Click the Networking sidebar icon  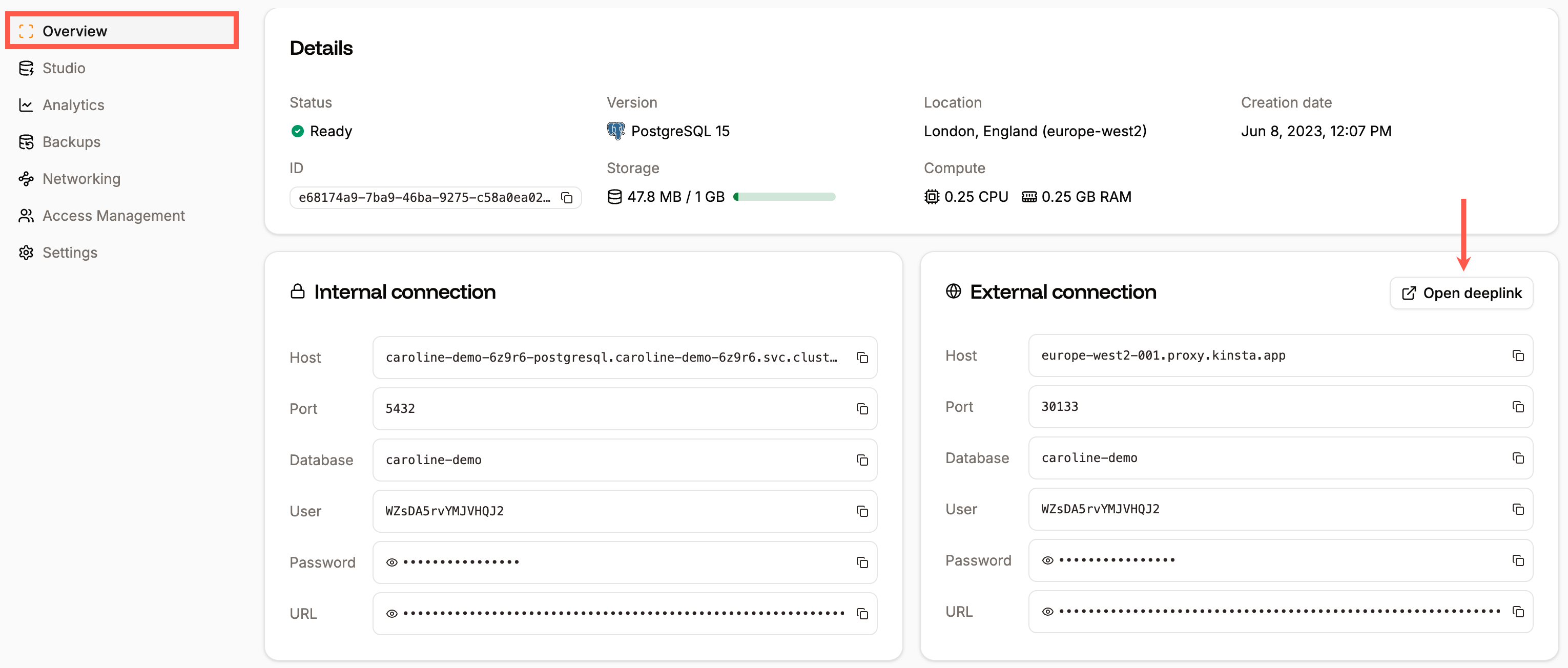coord(26,178)
